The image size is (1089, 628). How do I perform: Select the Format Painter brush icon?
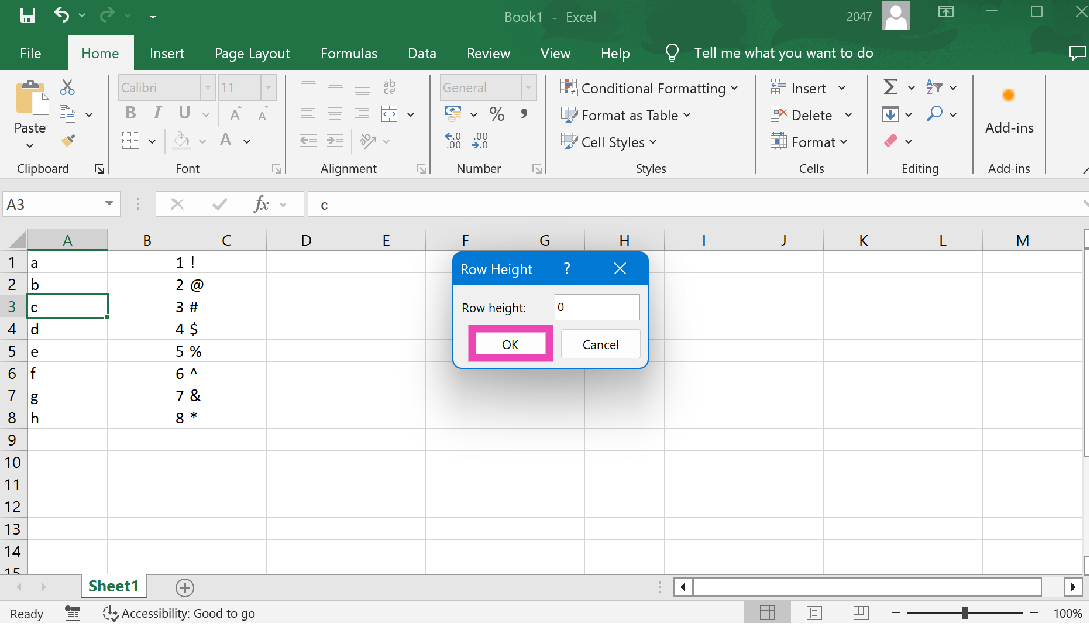(67, 141)
